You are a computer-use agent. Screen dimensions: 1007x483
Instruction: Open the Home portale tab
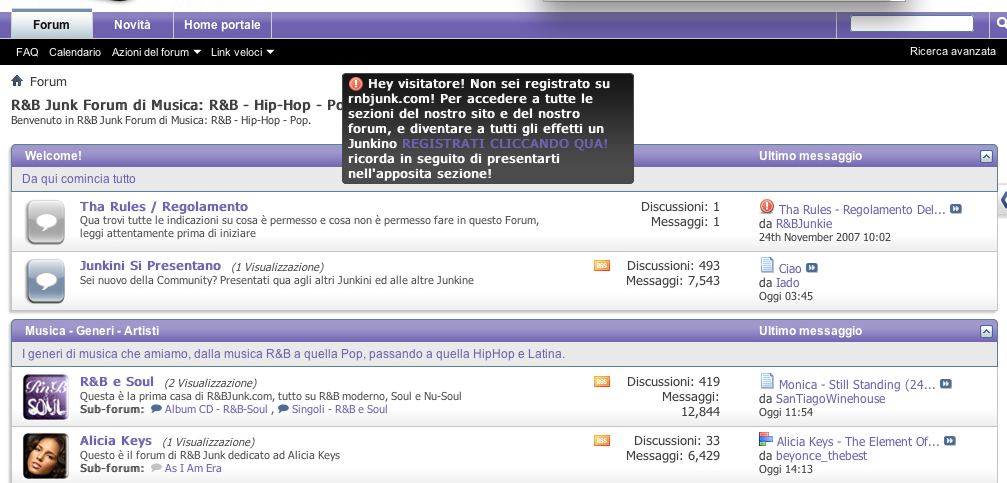(x=222, y=24)
